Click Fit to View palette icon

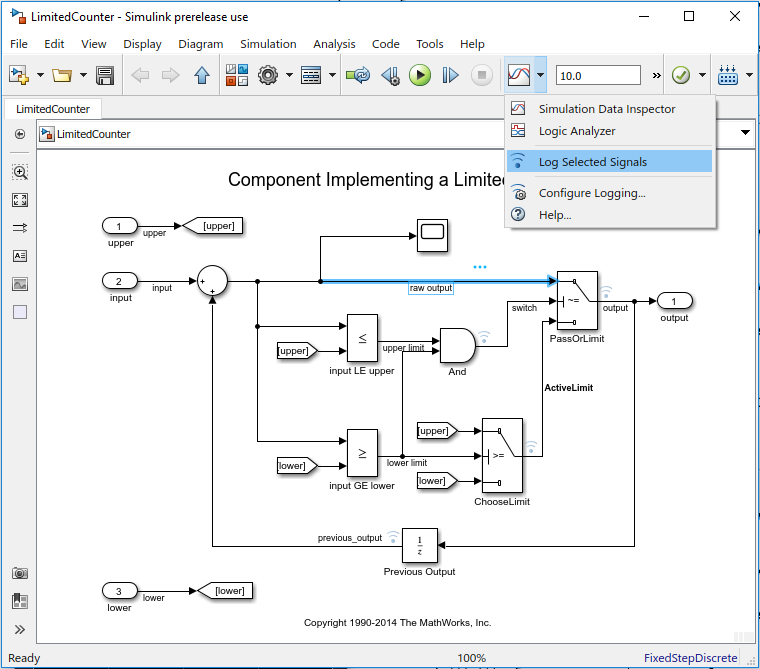point(20,200)
